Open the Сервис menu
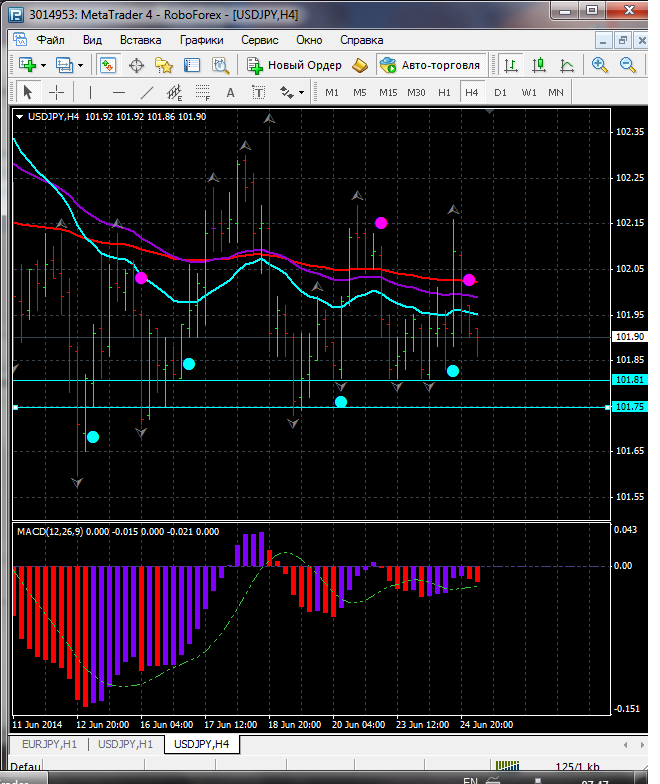 tap(260, 40)
